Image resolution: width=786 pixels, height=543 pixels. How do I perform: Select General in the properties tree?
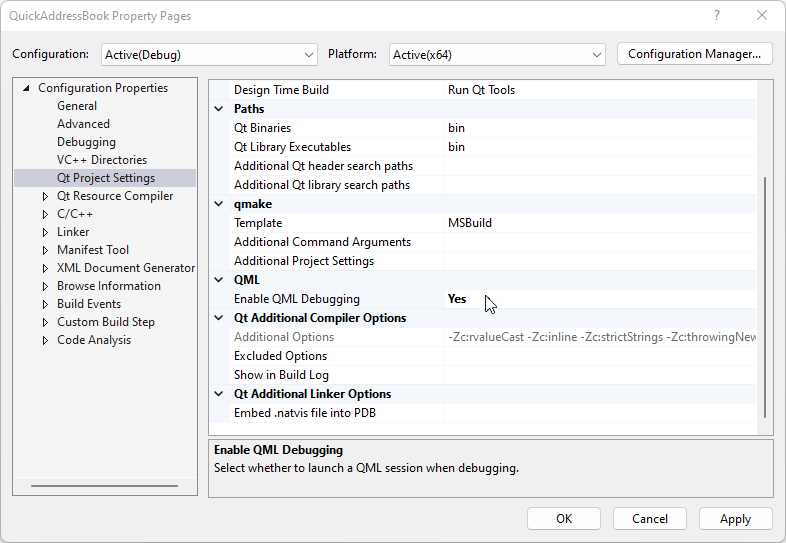tap(77, 106)
